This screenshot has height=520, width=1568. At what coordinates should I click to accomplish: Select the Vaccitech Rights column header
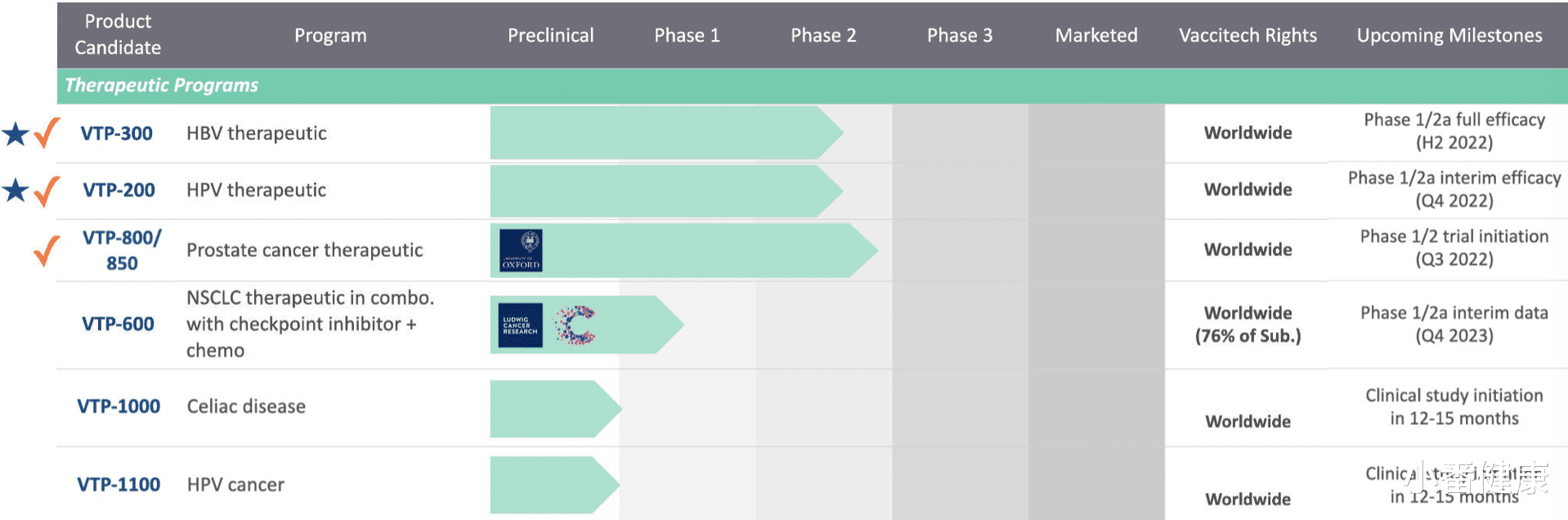(x=1248, y=35)
